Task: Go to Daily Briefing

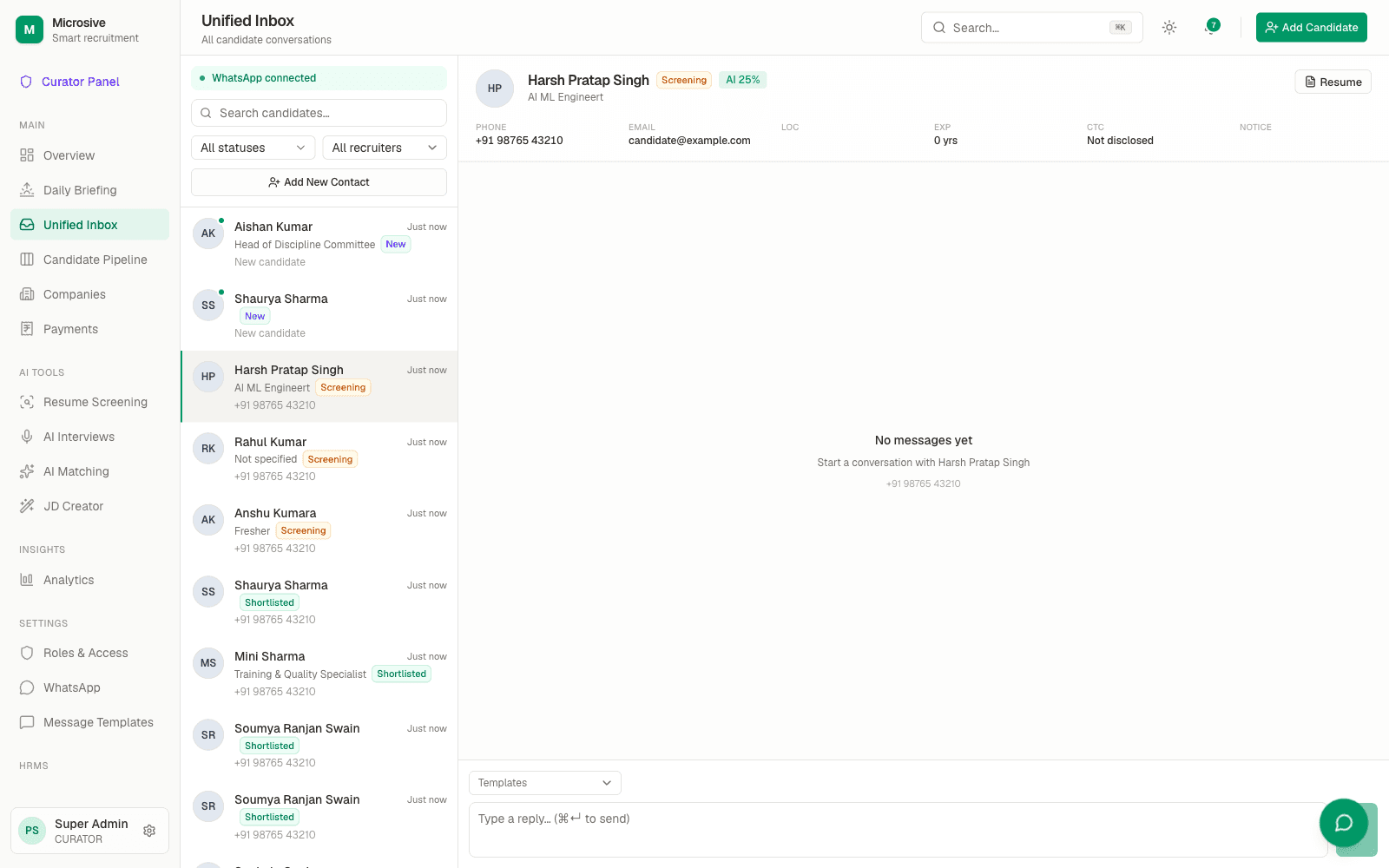Action: pyautogui.click(x=89, y=190)
